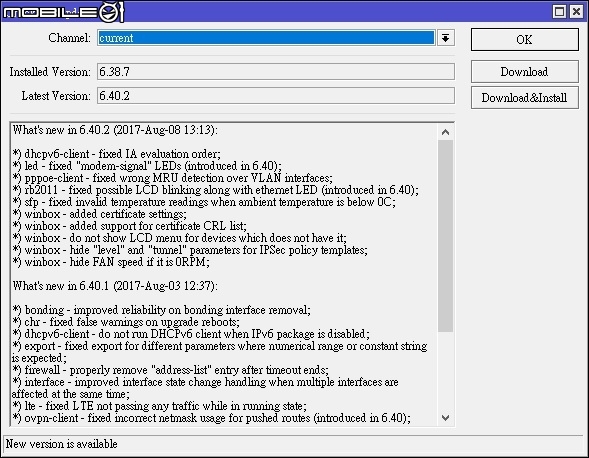589x458 pixels.
Task: Select the Channel field showing current
Action: (x=266, y=38)
